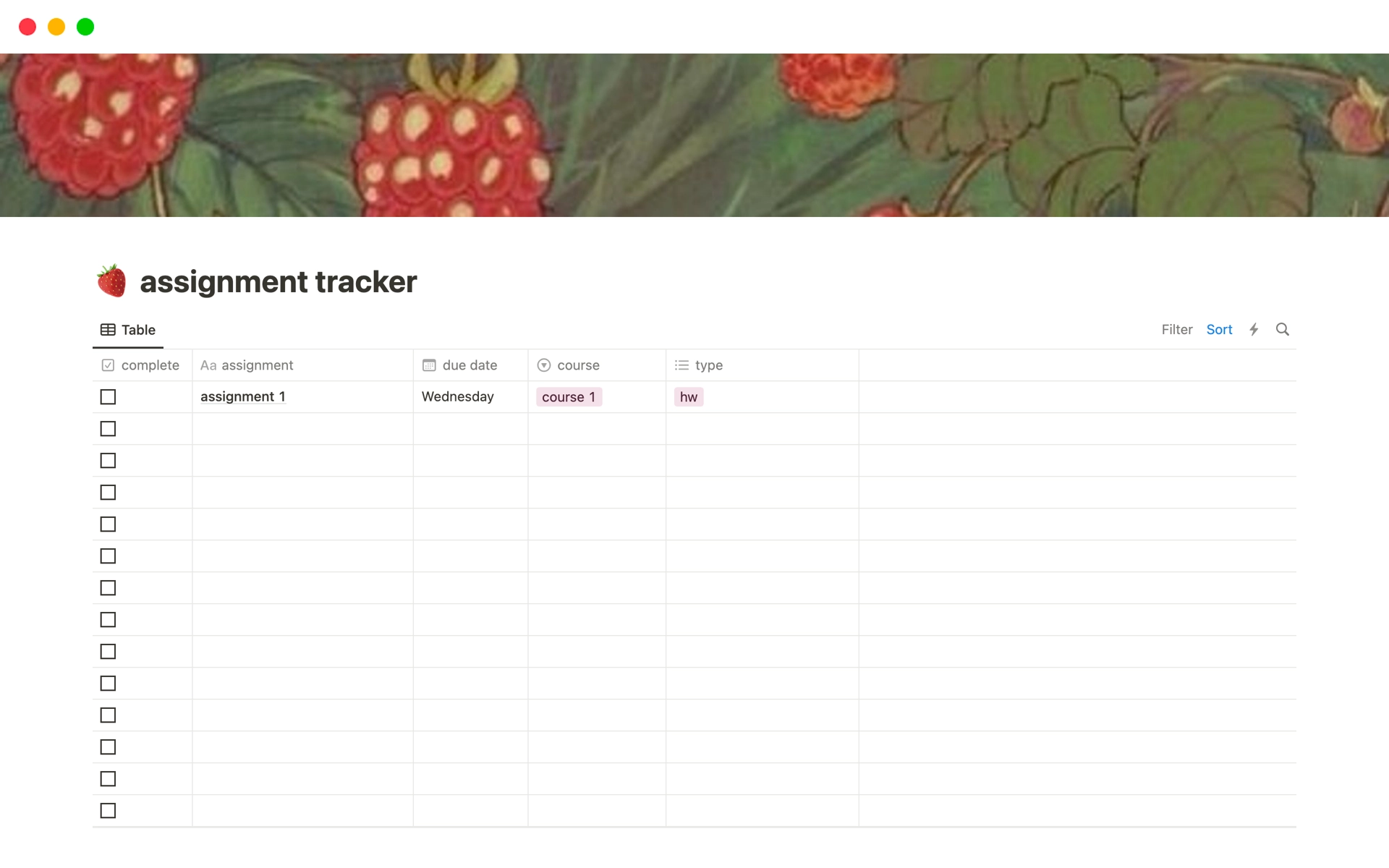Viewport: 1389px width, 868px height.
Task: Toggle the second row checkbox
Action: tap(108, 428)
